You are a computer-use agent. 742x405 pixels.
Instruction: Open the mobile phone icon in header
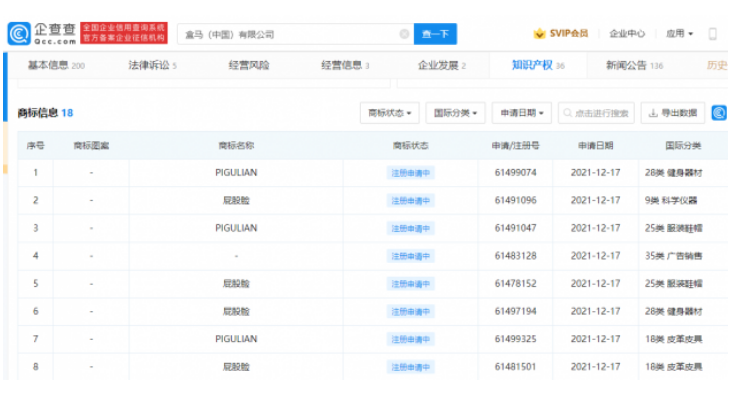712,34
